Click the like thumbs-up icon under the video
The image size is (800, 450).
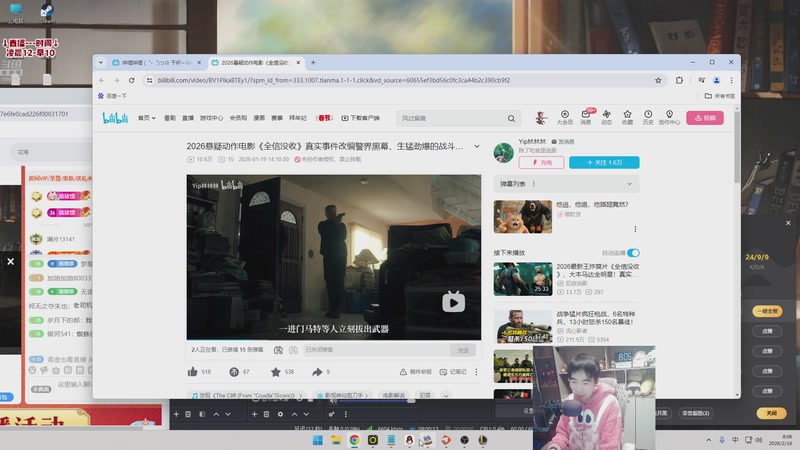pos(192,372)
